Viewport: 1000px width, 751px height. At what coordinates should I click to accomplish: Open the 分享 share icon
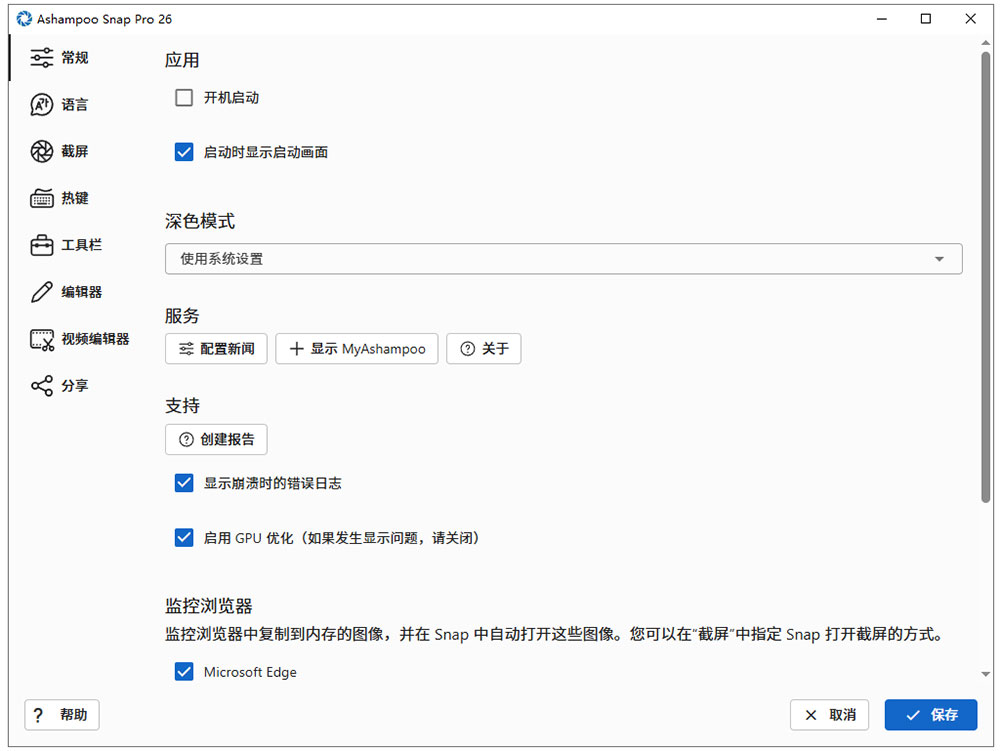click(x=41, y=386)
